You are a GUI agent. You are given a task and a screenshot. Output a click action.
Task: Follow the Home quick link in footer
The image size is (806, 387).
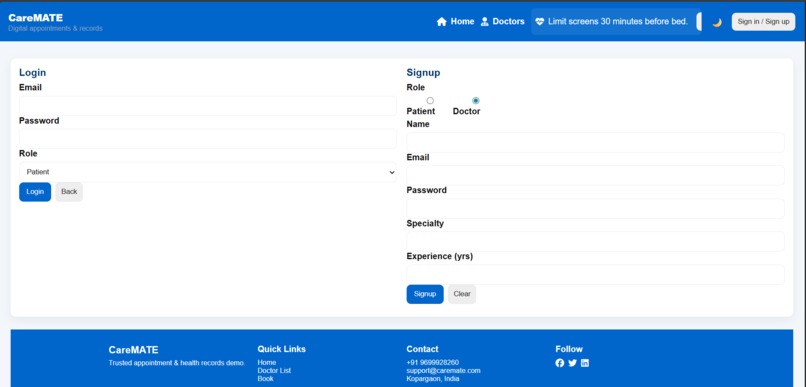[x=267, y=362]
